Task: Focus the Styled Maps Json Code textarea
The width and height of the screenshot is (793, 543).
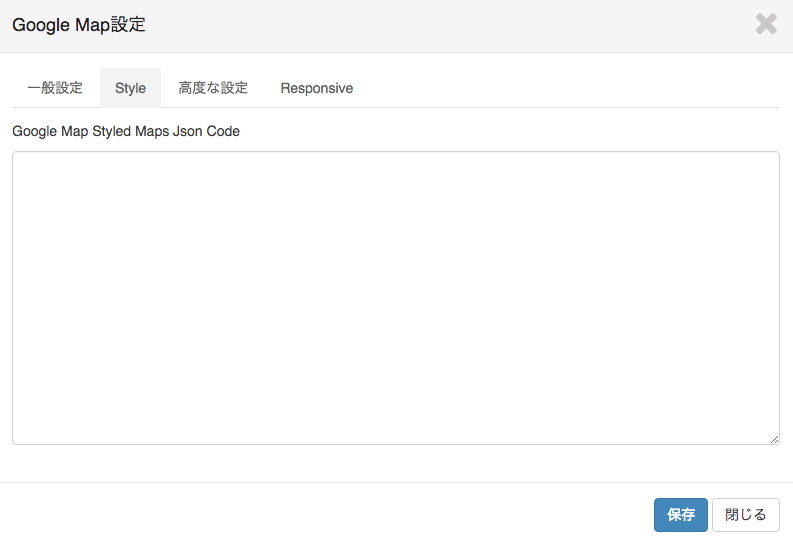Action: tap(395, 298)
